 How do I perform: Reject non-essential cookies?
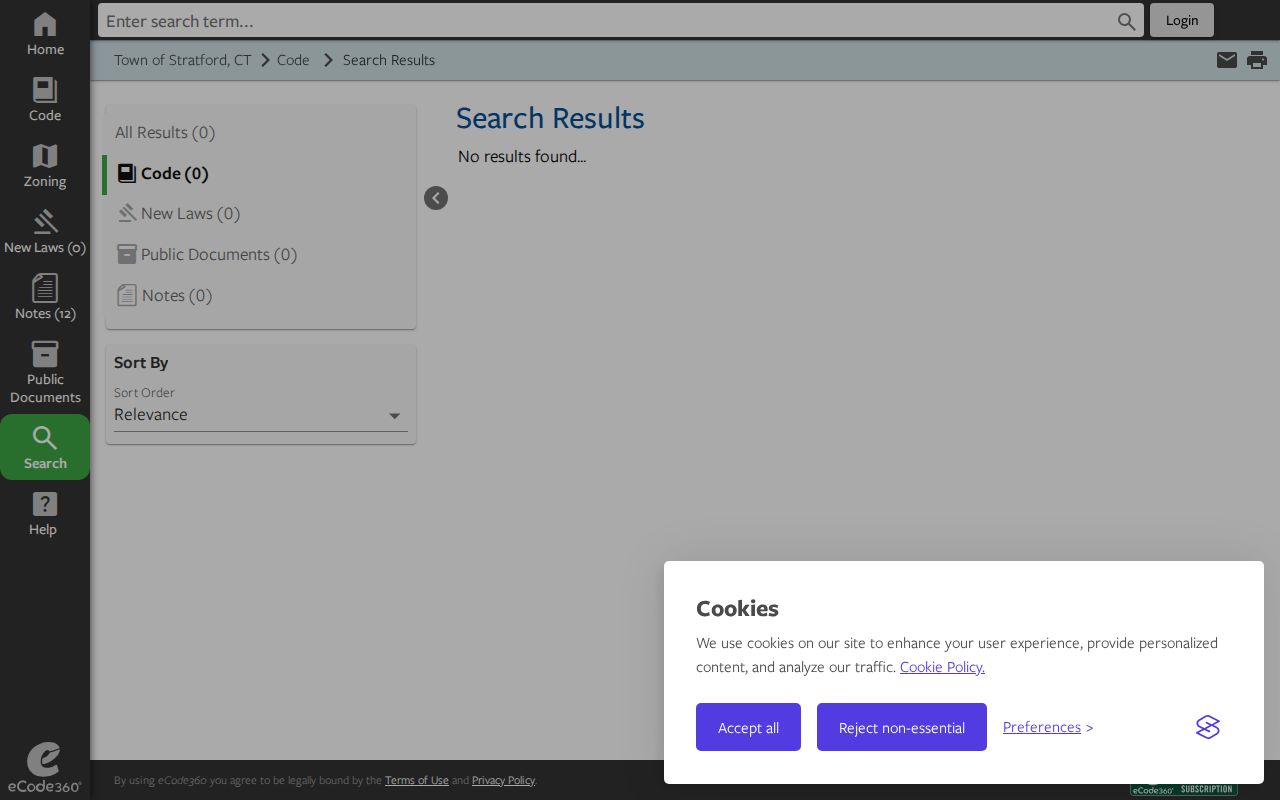point(902,727)
